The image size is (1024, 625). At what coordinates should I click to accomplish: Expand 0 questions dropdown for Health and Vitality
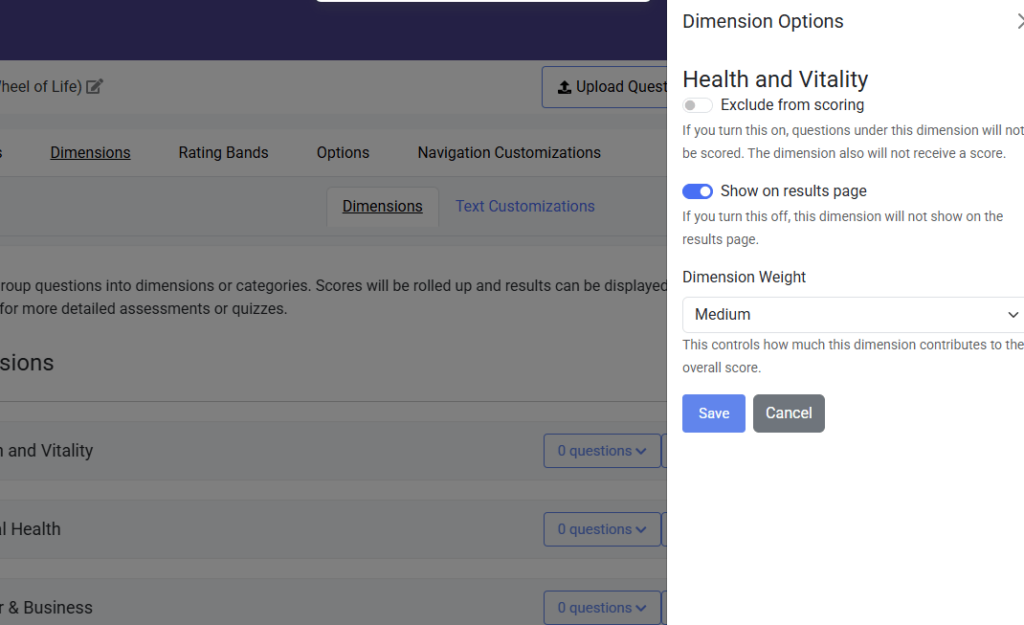point(601,451)
